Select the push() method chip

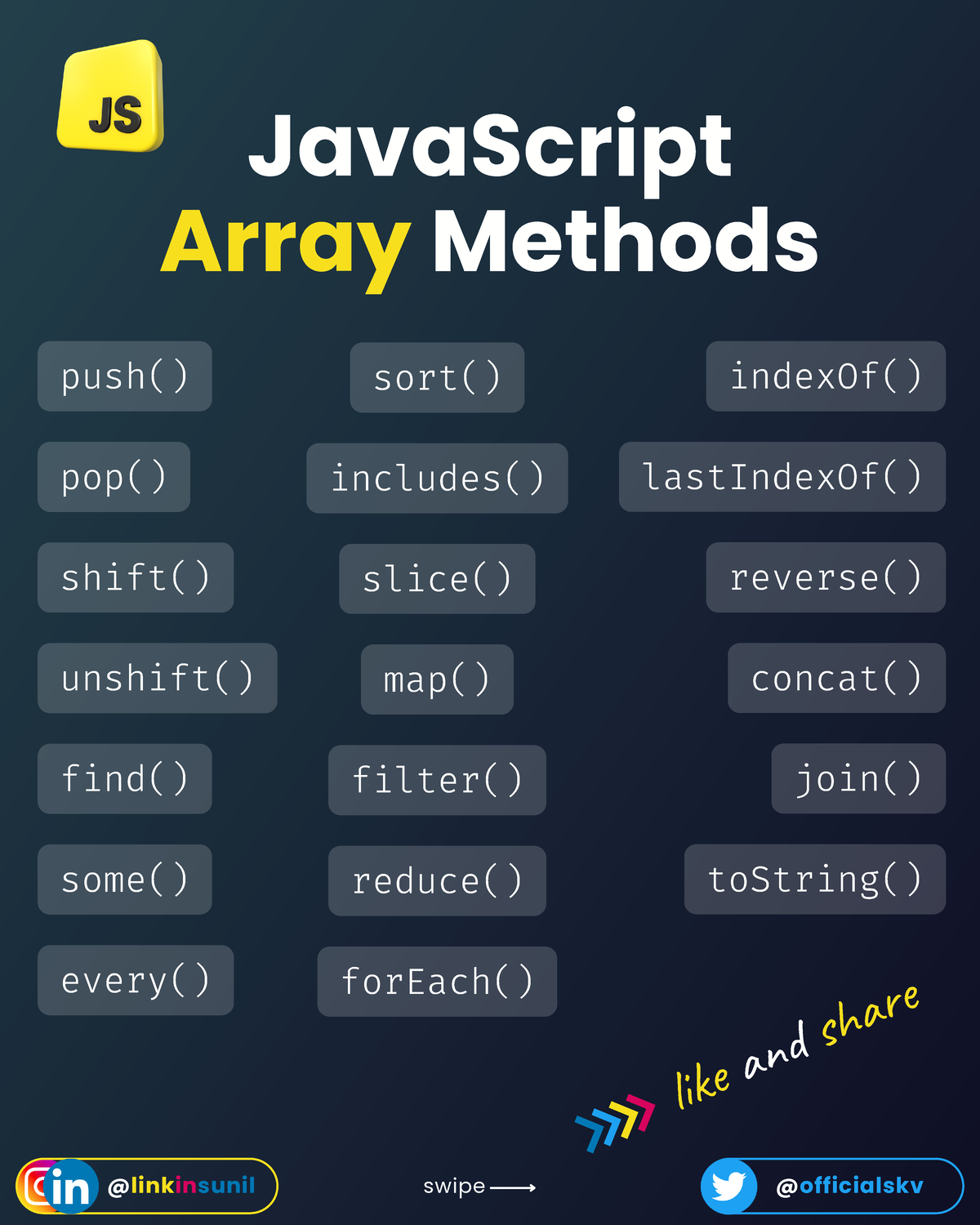(125, 376)
